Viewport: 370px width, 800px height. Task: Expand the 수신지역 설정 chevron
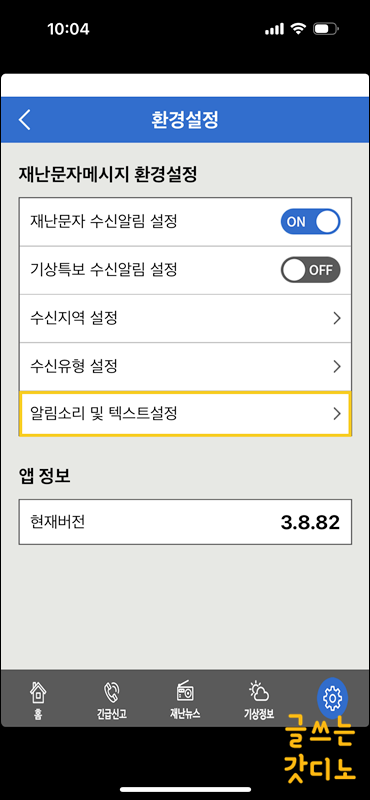tap(336, 318)
